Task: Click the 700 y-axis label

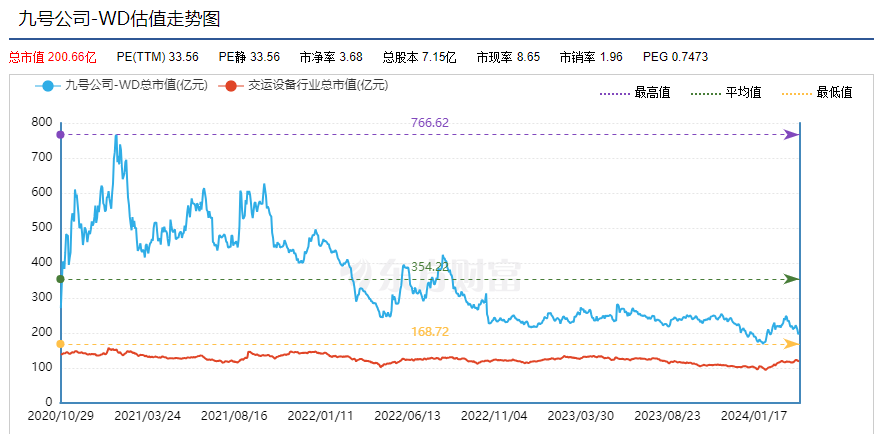Action: pyautogui.click(x=40, y=158)
